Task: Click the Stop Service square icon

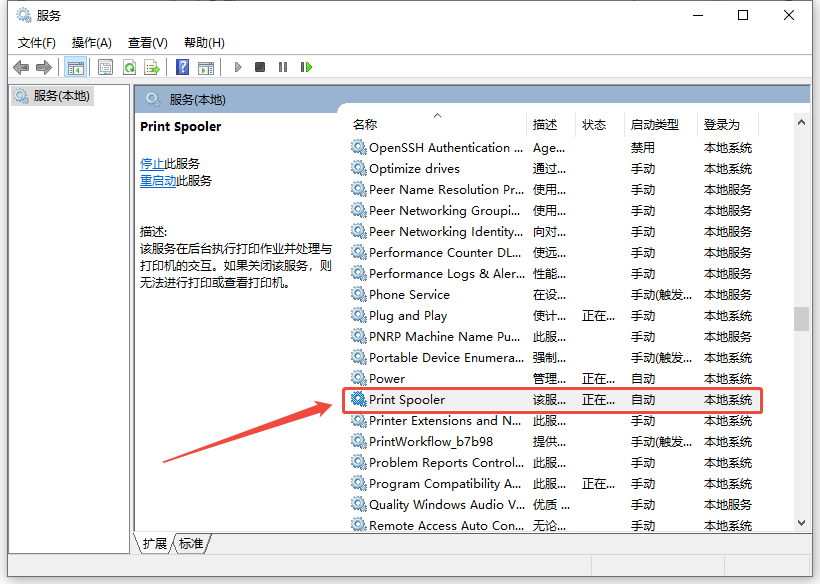Action: [x=260, y=67]
